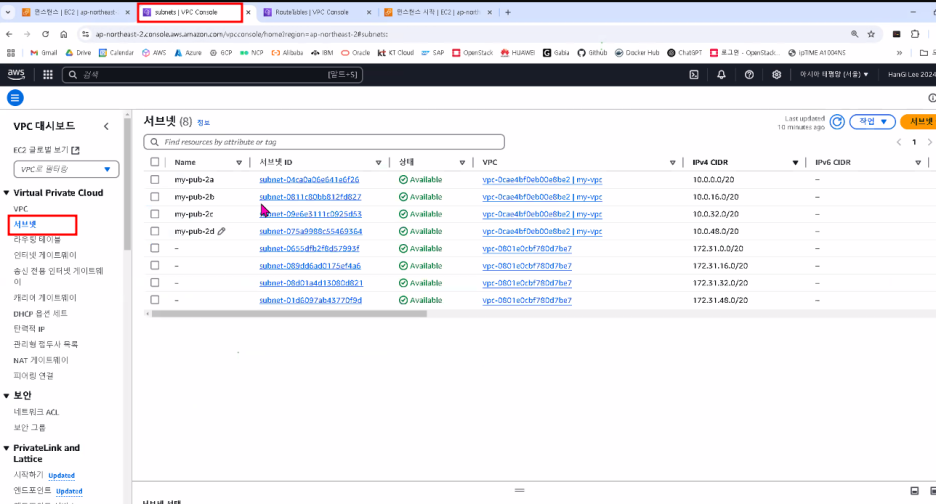Open the console settings gear
Image resolution: width=936 pixels, height=504 pixels.
777,75
